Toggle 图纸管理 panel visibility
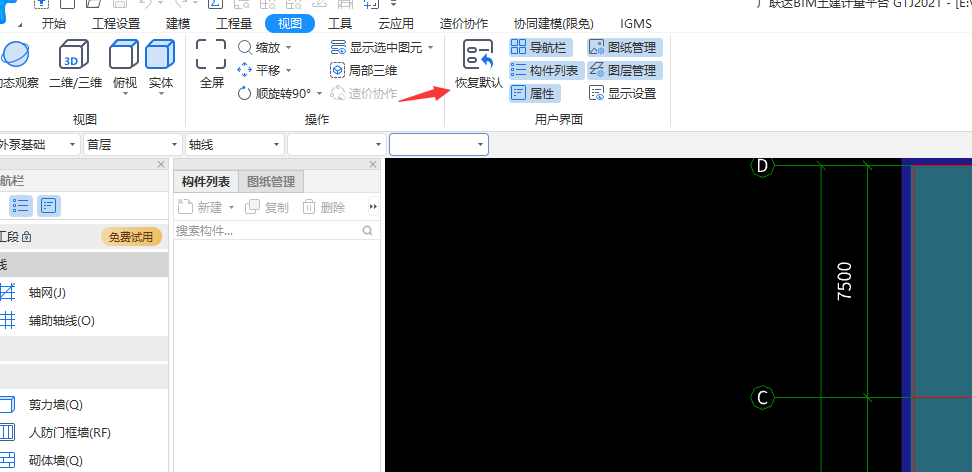 tap(624, 47)
